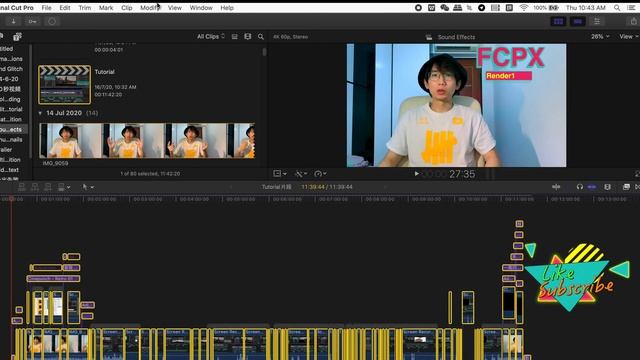The image size is (640, 360).
Task: Click the Overwrite clip edit icon
Action: tap(61, 187)
